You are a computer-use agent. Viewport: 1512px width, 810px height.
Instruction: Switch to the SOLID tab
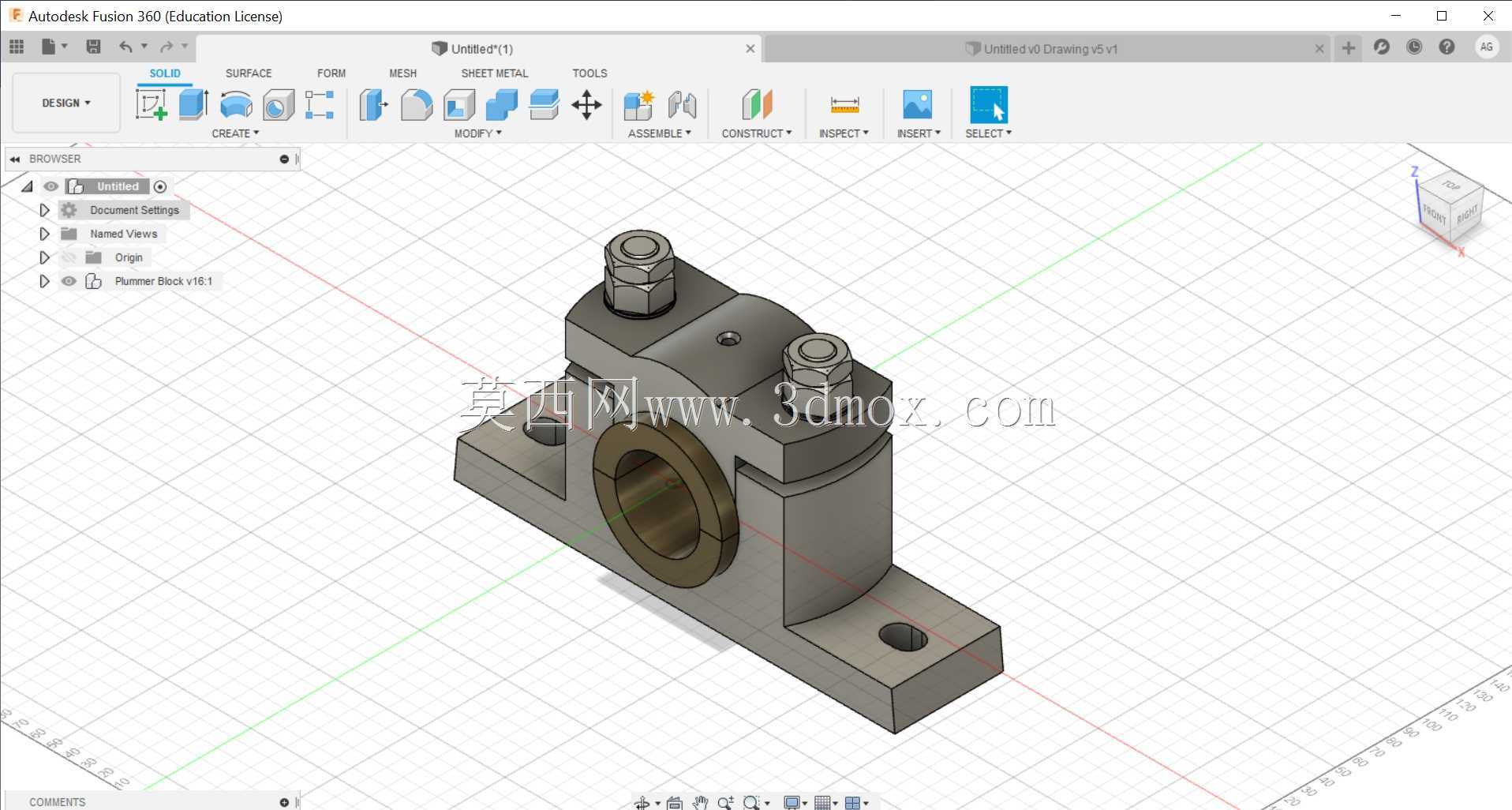pos(165,73)
